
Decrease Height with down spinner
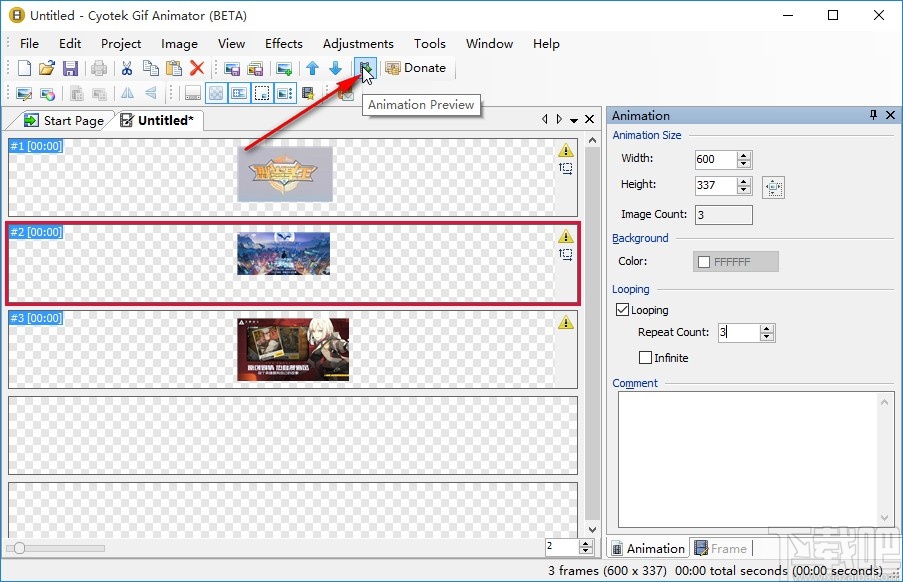(743, 189)
